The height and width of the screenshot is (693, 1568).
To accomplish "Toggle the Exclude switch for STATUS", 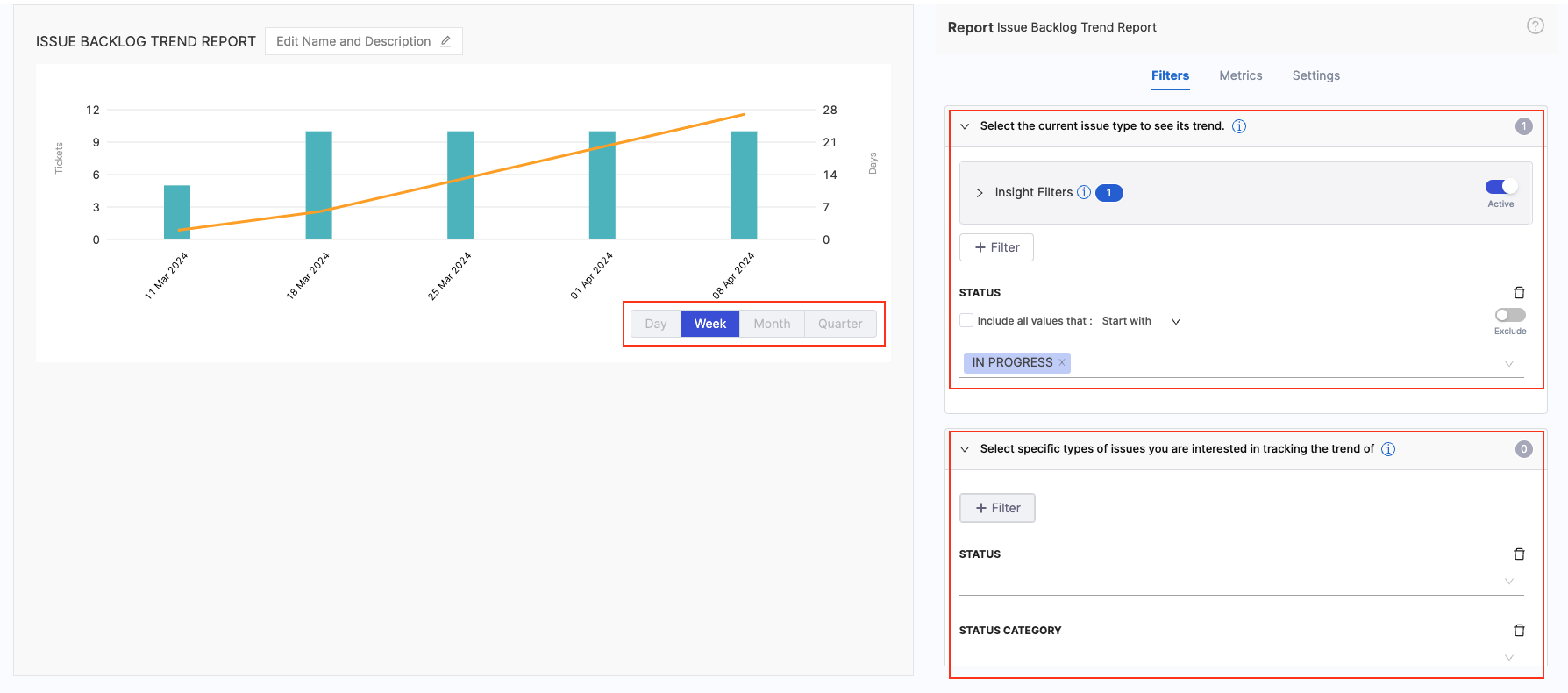I will click(1509, 315).
